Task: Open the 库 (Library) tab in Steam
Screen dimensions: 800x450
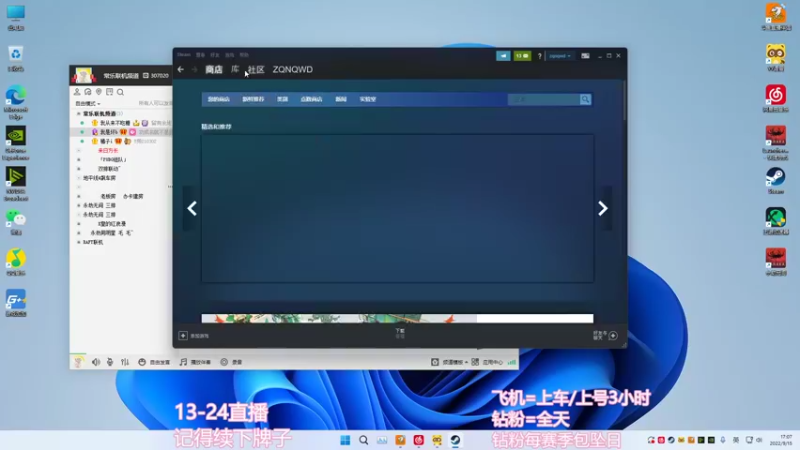Action: pos(235,69)
